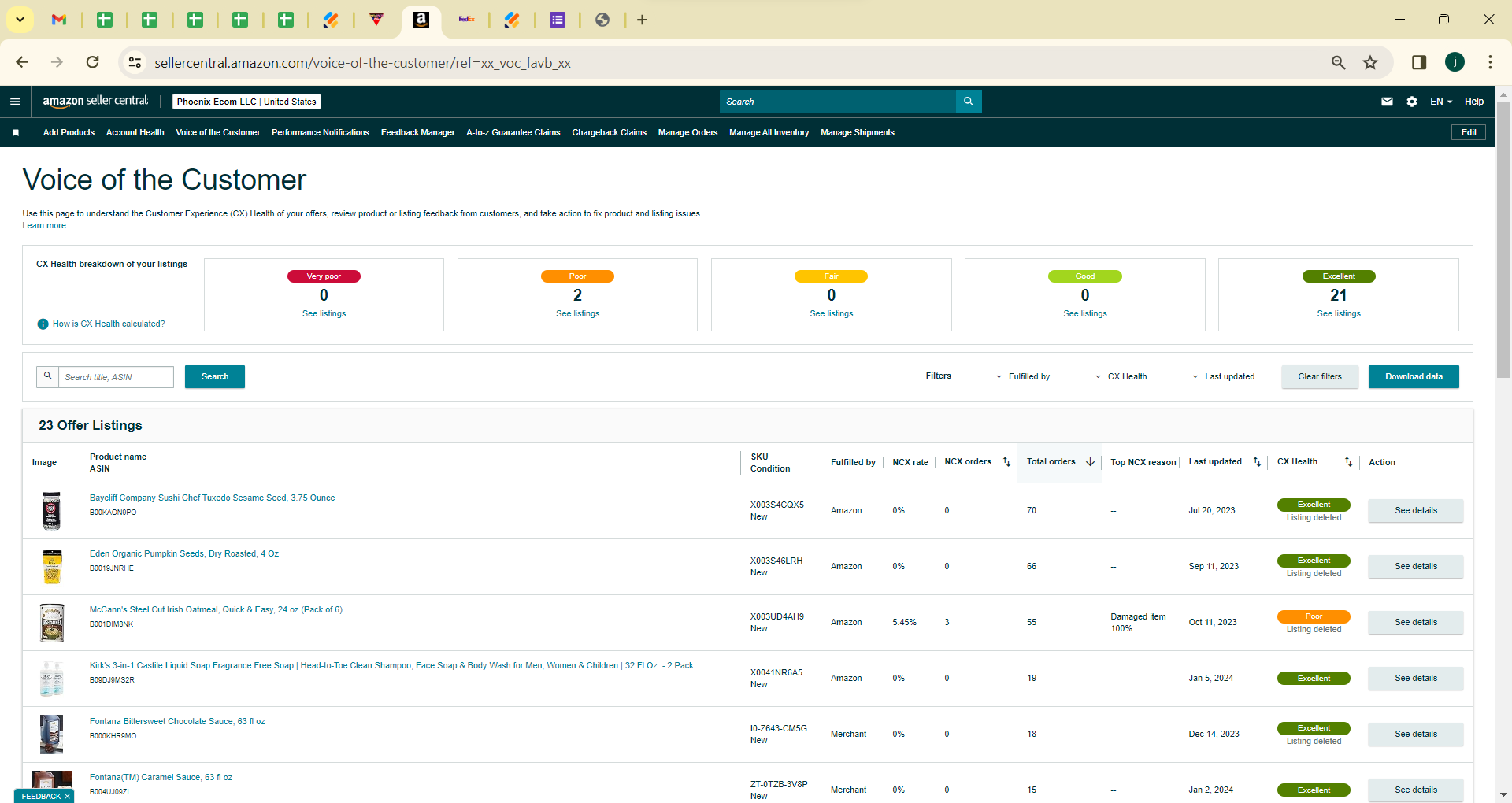The image size is (1512, 803).
Task: Open the Gmail browser tab
Action: click(59, 20)
